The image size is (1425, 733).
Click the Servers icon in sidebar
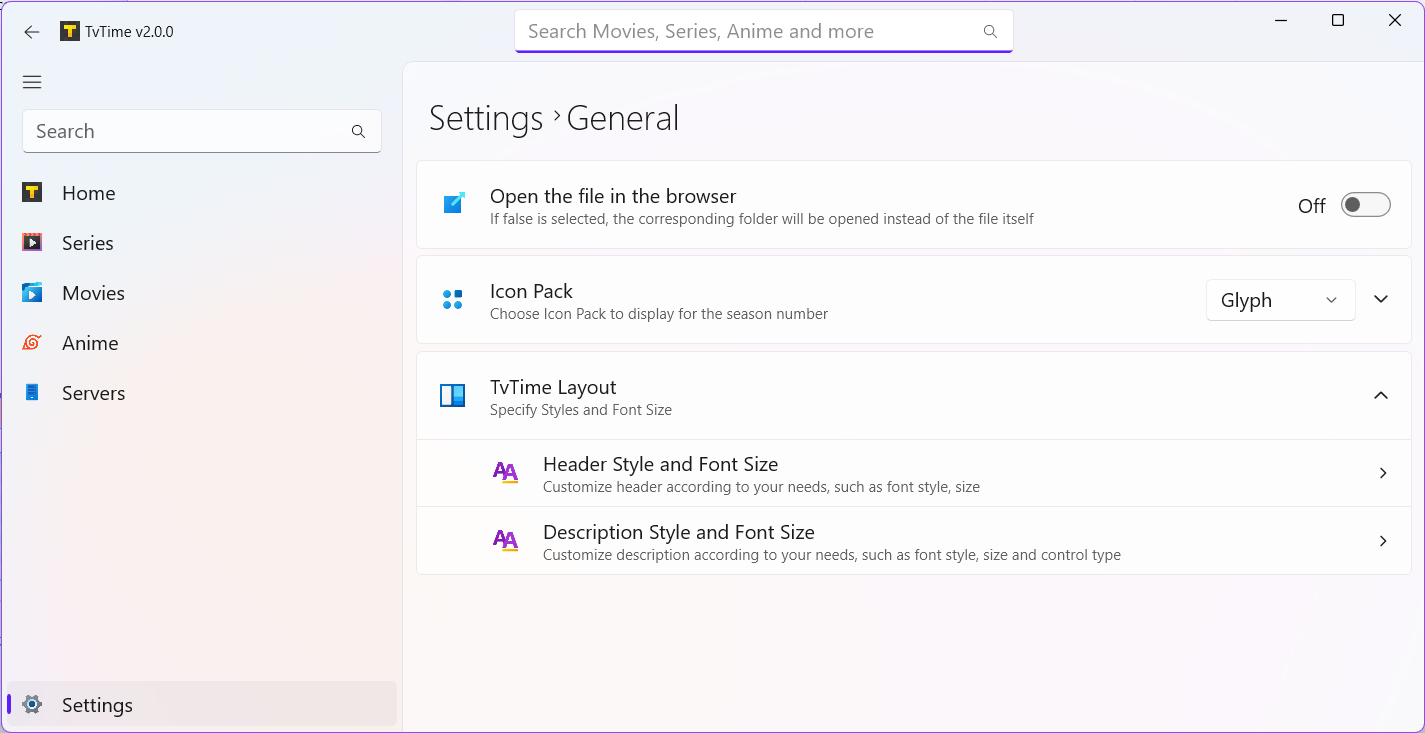pos(32,392)
